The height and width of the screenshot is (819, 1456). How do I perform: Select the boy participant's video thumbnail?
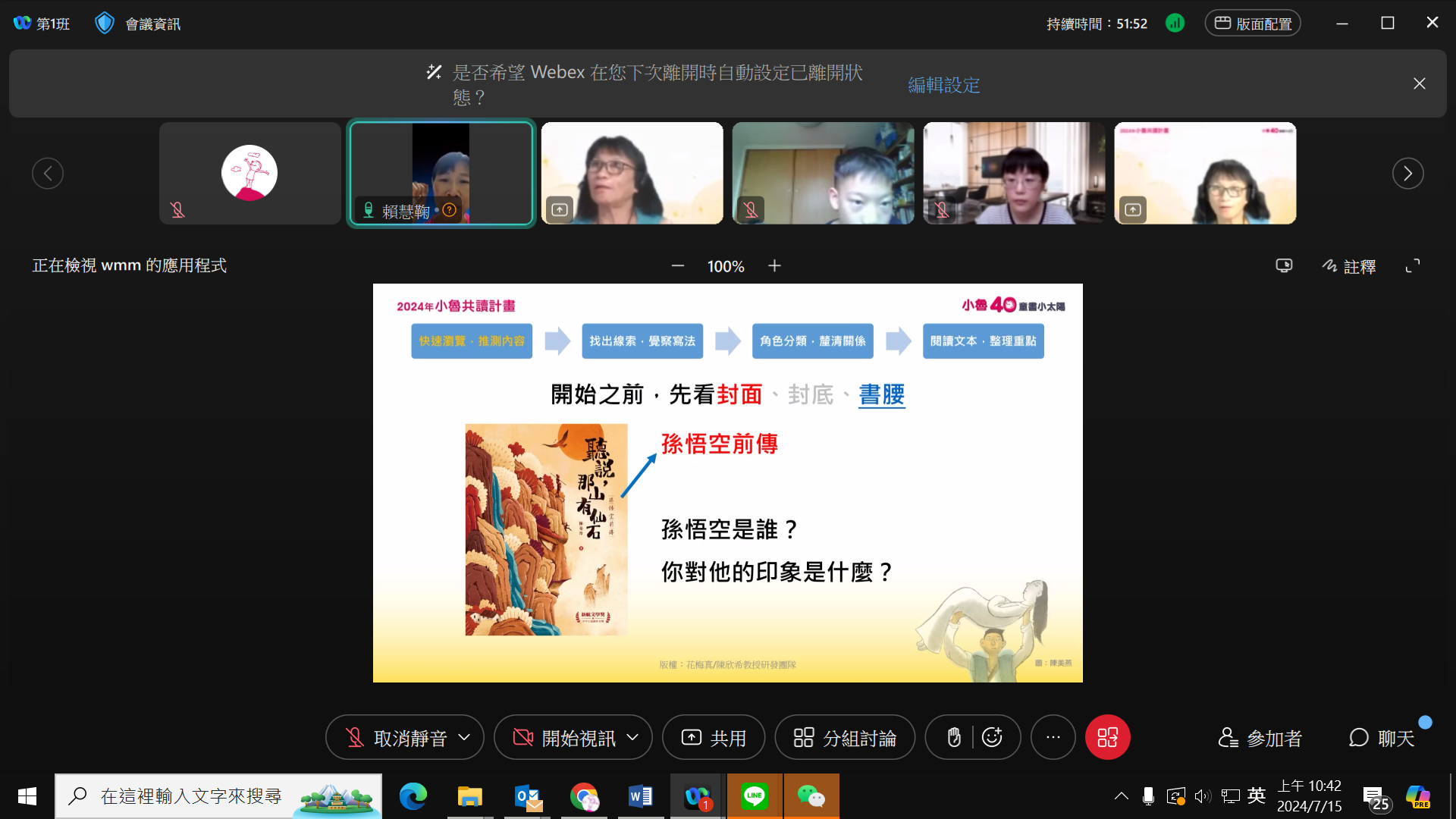[824, 173]
